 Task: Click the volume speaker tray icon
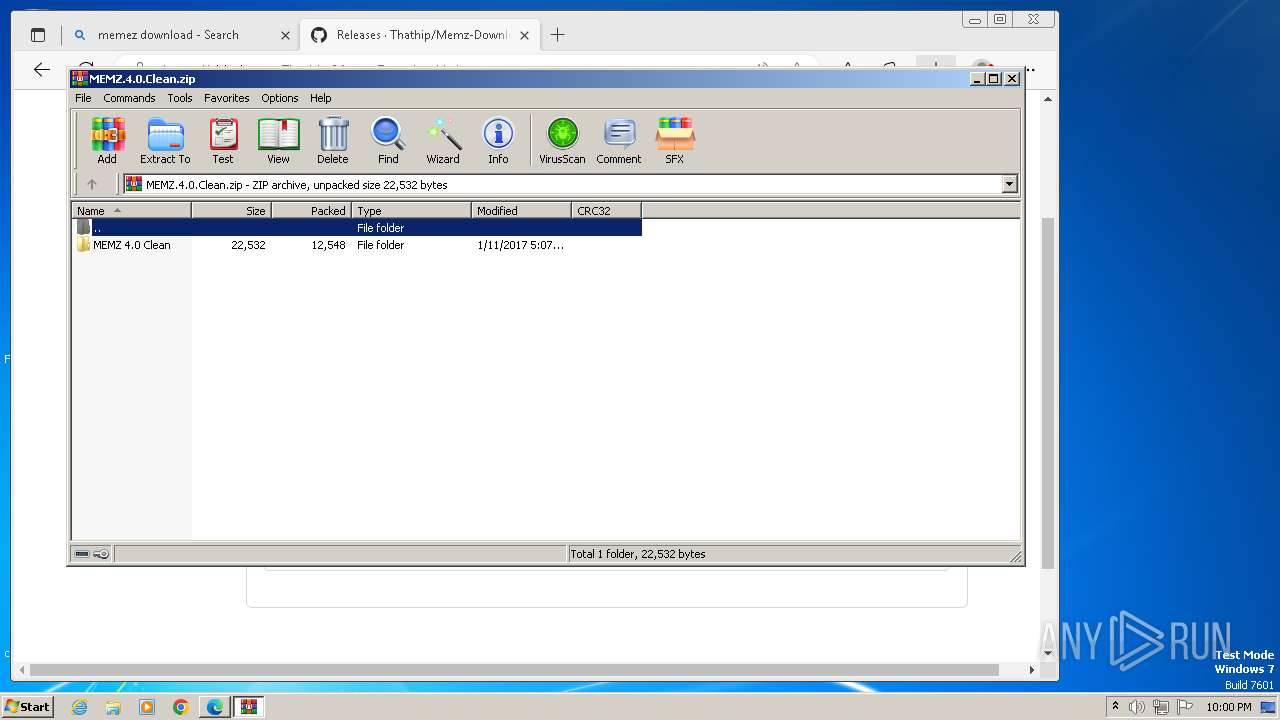[1137, 707]
